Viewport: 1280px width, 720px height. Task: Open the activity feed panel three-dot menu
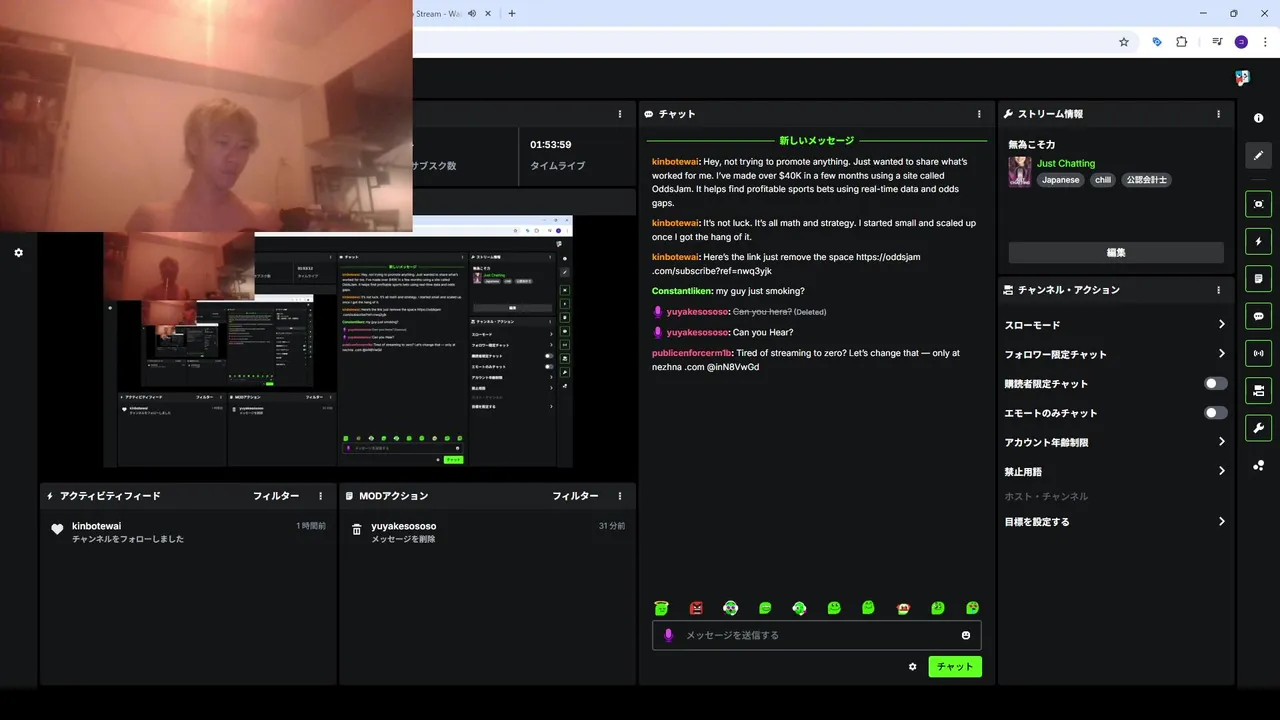[x=320, y=496]
